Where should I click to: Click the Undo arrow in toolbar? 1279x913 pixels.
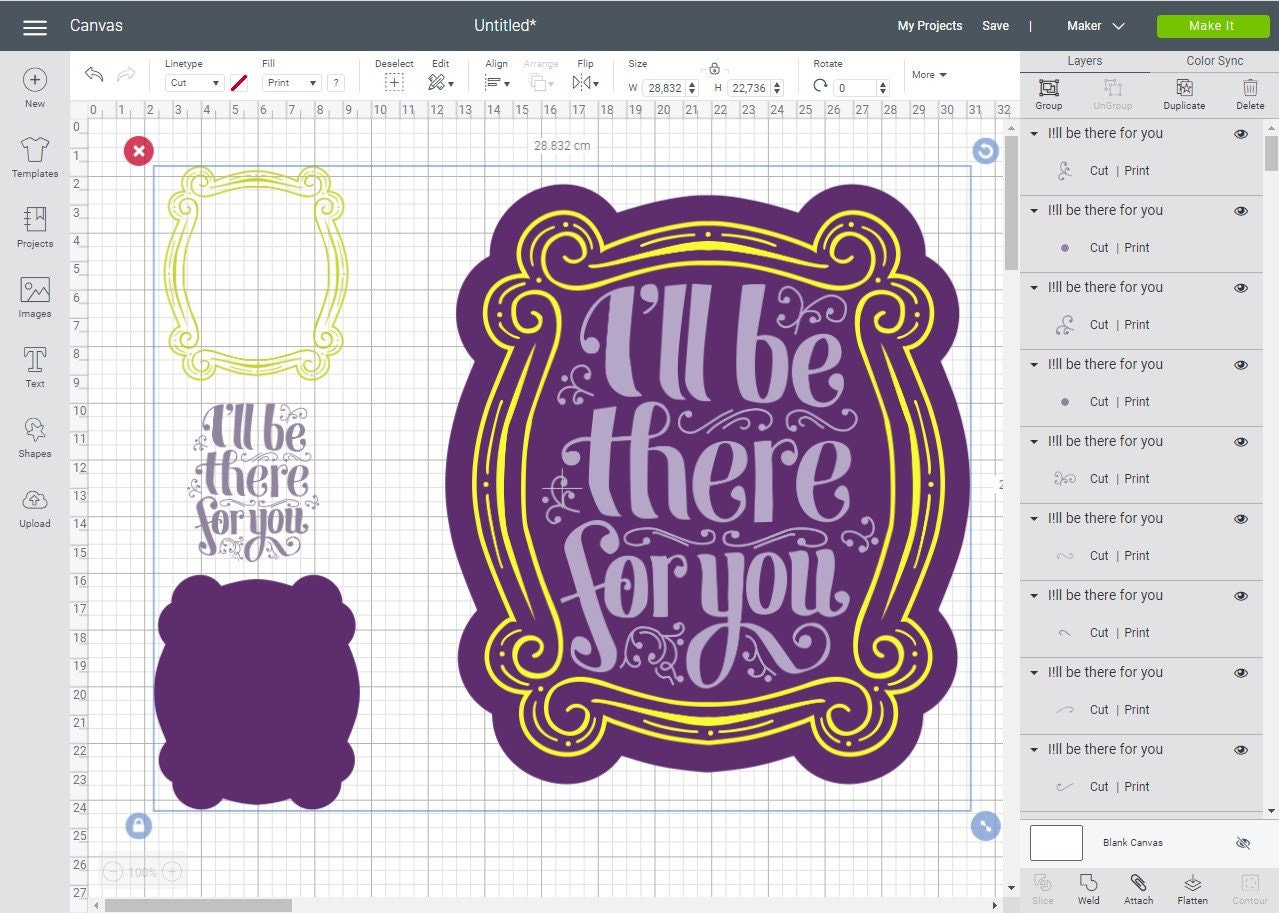pos(93,73)
